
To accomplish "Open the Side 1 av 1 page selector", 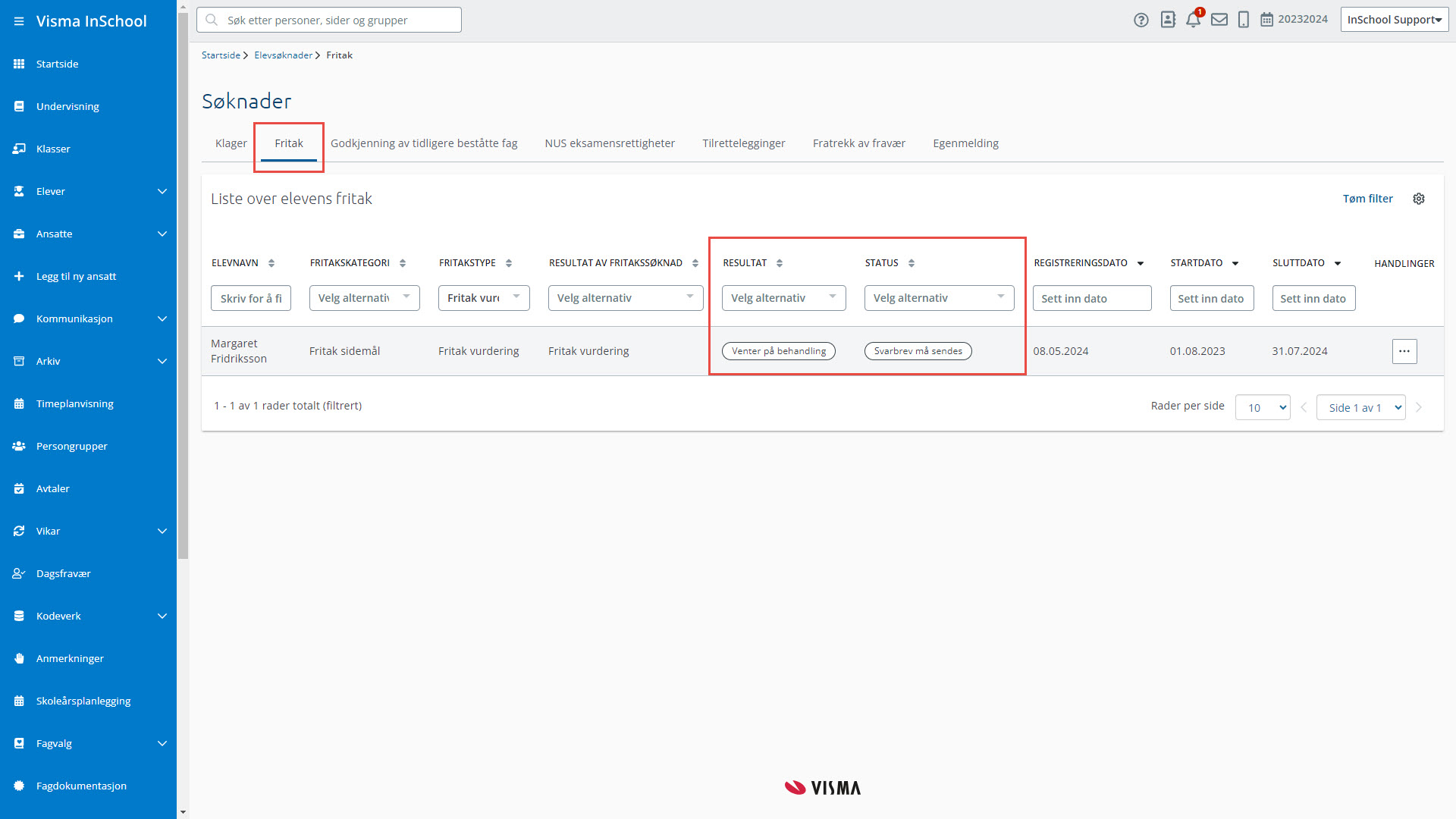I will (1361, 407).
